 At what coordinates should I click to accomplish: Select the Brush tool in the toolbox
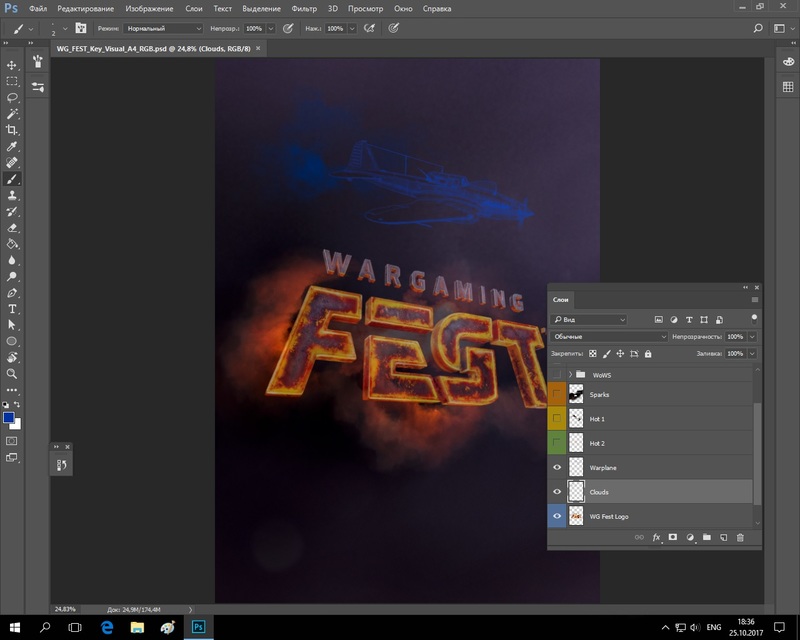click(x=12, y=179)
